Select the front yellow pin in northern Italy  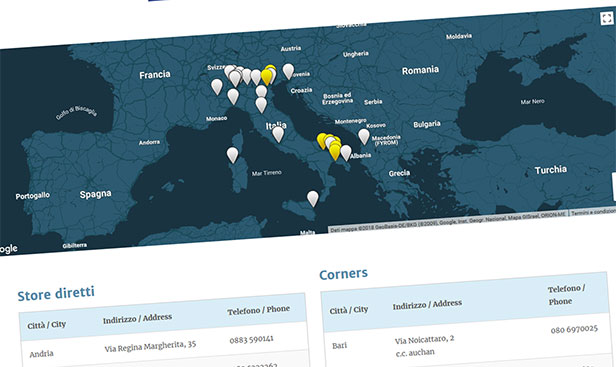[x=266, y=77]
